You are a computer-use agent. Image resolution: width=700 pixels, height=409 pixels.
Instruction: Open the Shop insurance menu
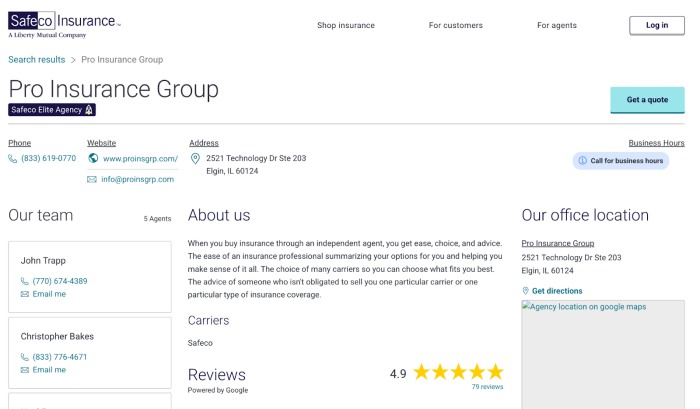pos(346,25)
